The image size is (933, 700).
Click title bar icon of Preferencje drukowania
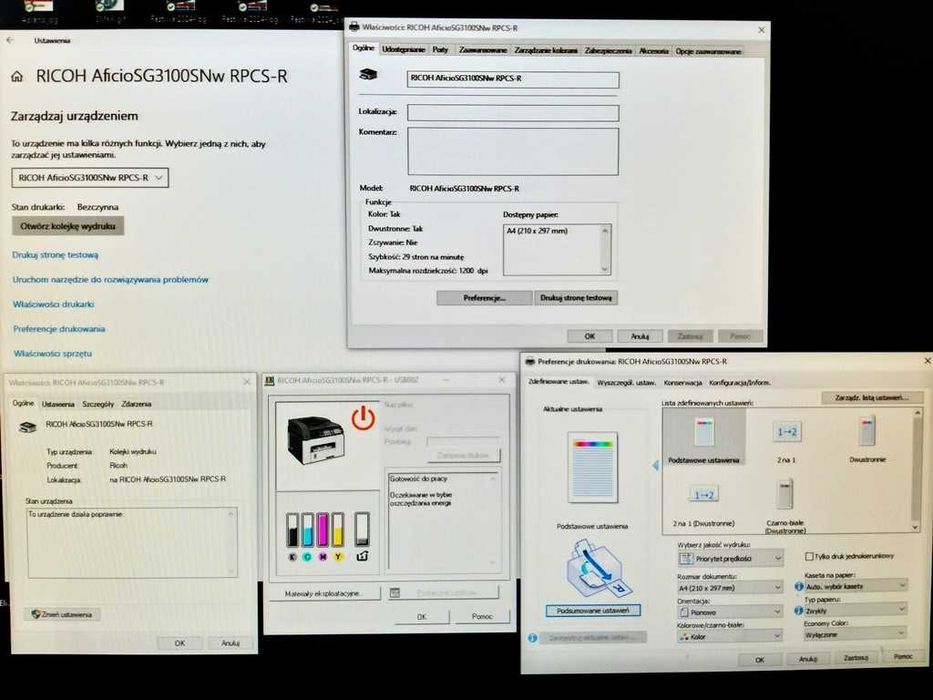tap(530, 361)
